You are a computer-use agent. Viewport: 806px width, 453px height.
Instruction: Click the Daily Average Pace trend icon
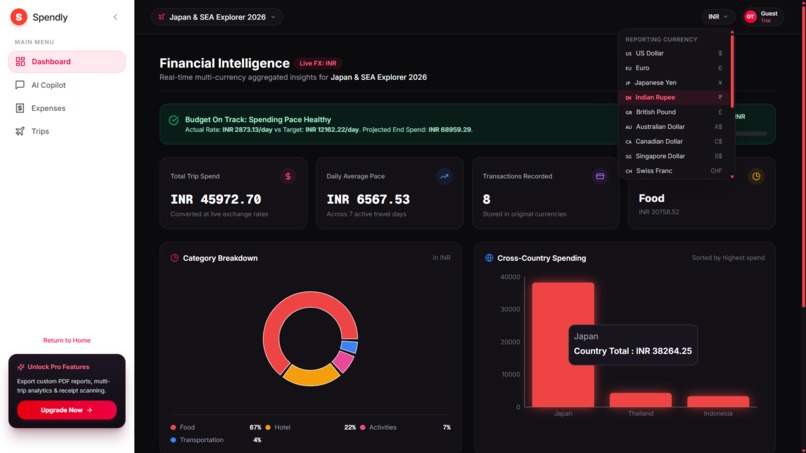coord(444,176)
